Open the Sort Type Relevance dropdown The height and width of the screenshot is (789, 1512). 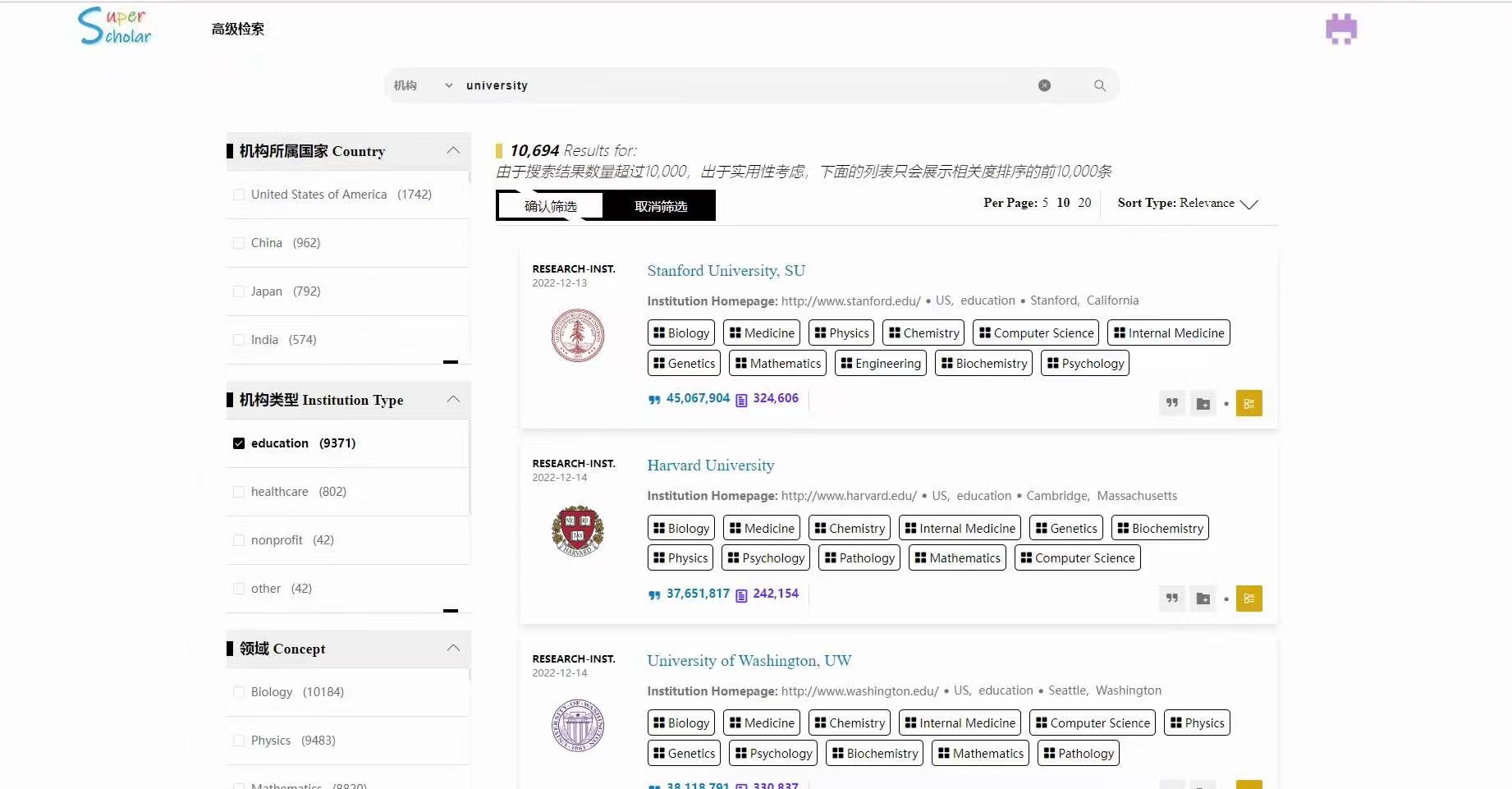coord(1187,204)
